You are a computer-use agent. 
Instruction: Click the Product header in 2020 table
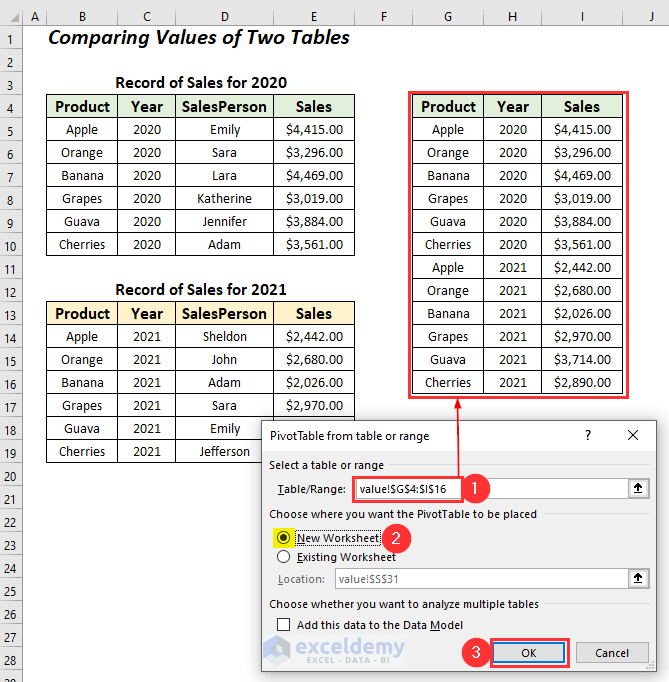(82, 106)
